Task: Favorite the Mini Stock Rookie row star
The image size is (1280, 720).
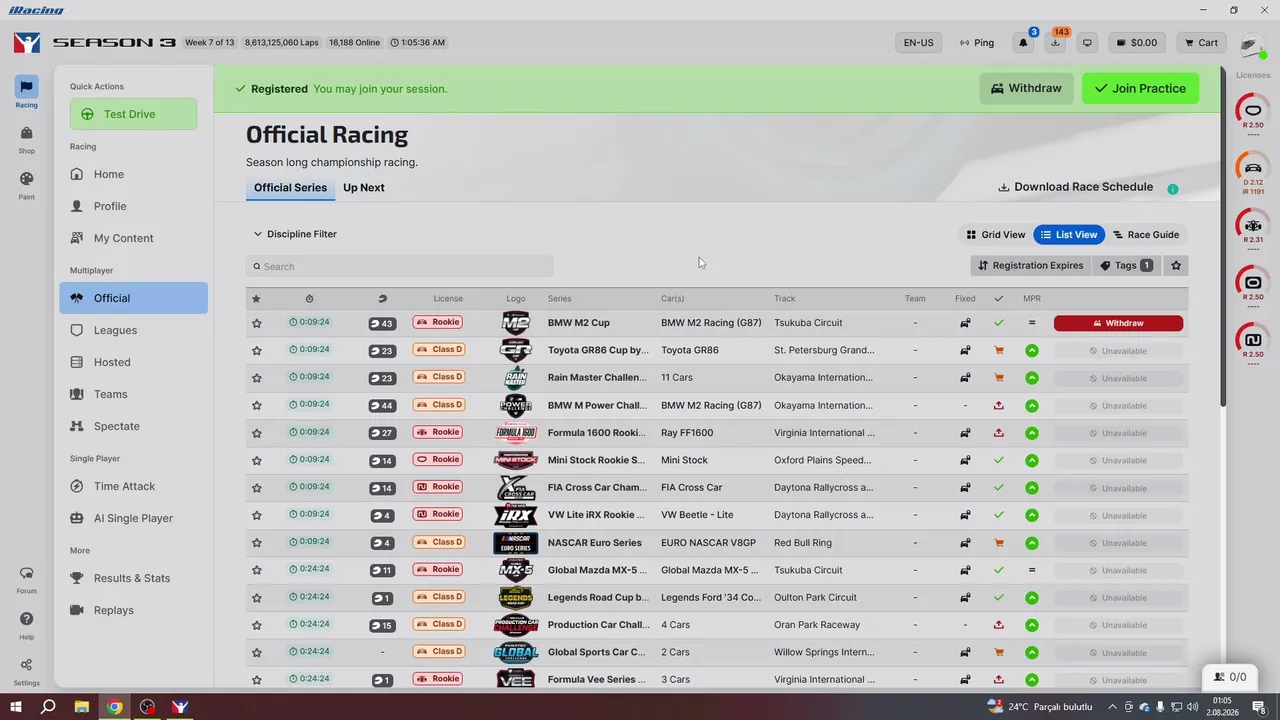Action: [x=257, y=460]
